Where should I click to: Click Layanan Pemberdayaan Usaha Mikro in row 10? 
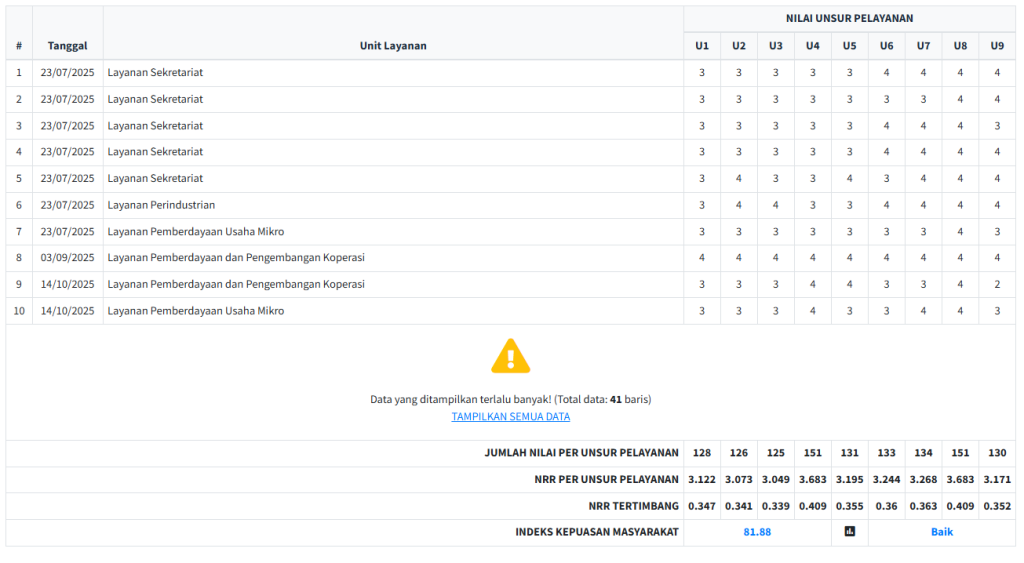click(195, 311)
